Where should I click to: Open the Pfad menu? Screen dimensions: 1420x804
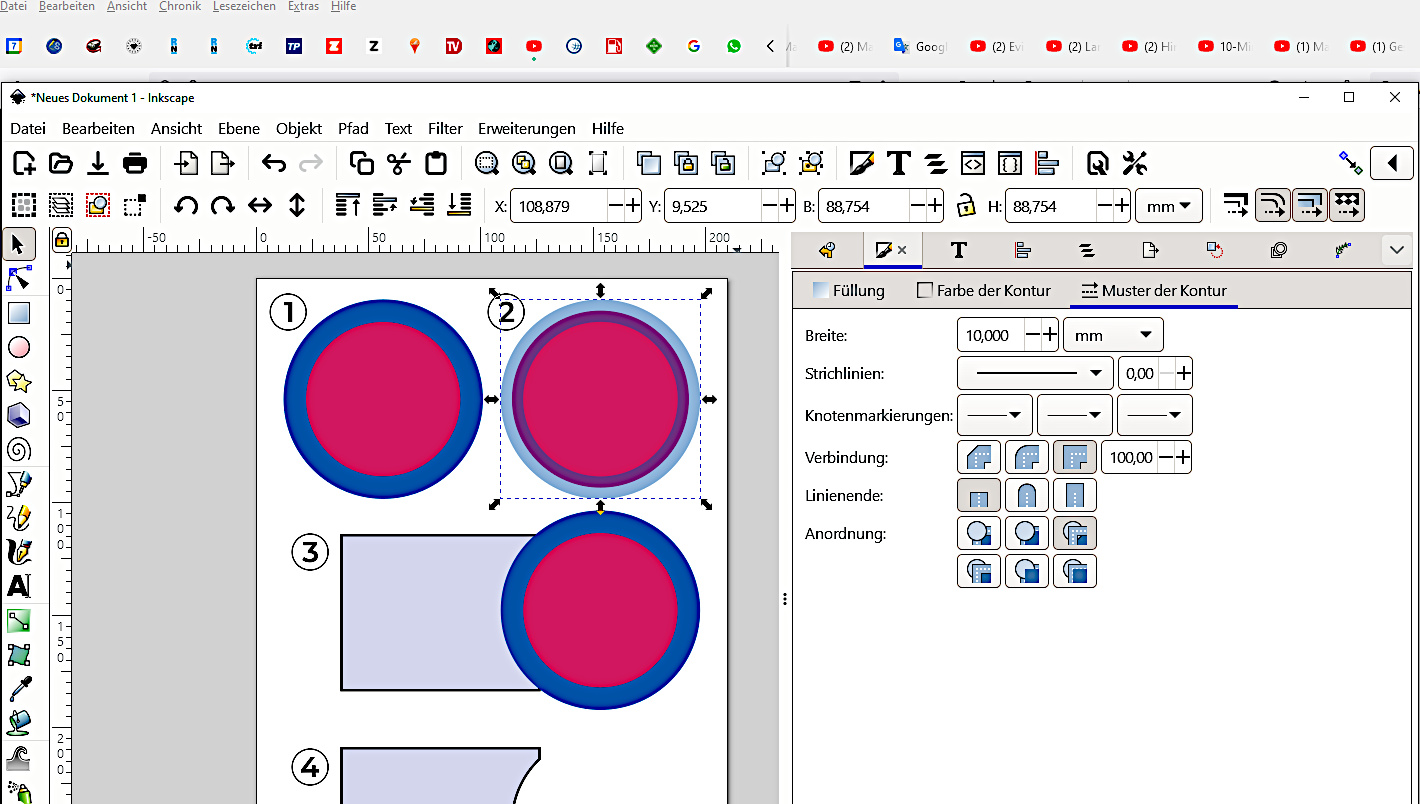tap(353, 128)
